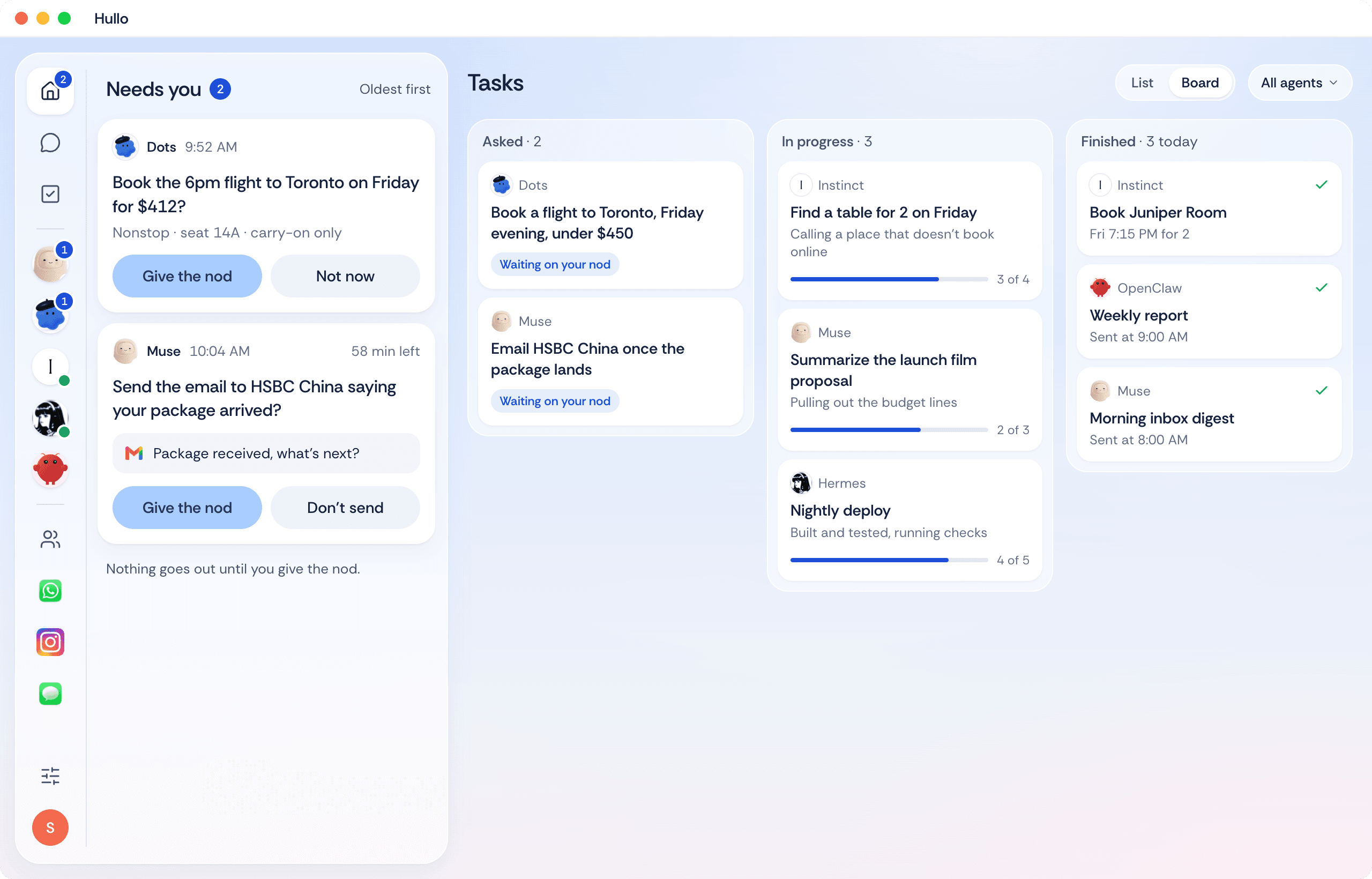Click the Morning inbox digest title
The width and height of the screenshot is (1372, 879).
pos(1161,418)
